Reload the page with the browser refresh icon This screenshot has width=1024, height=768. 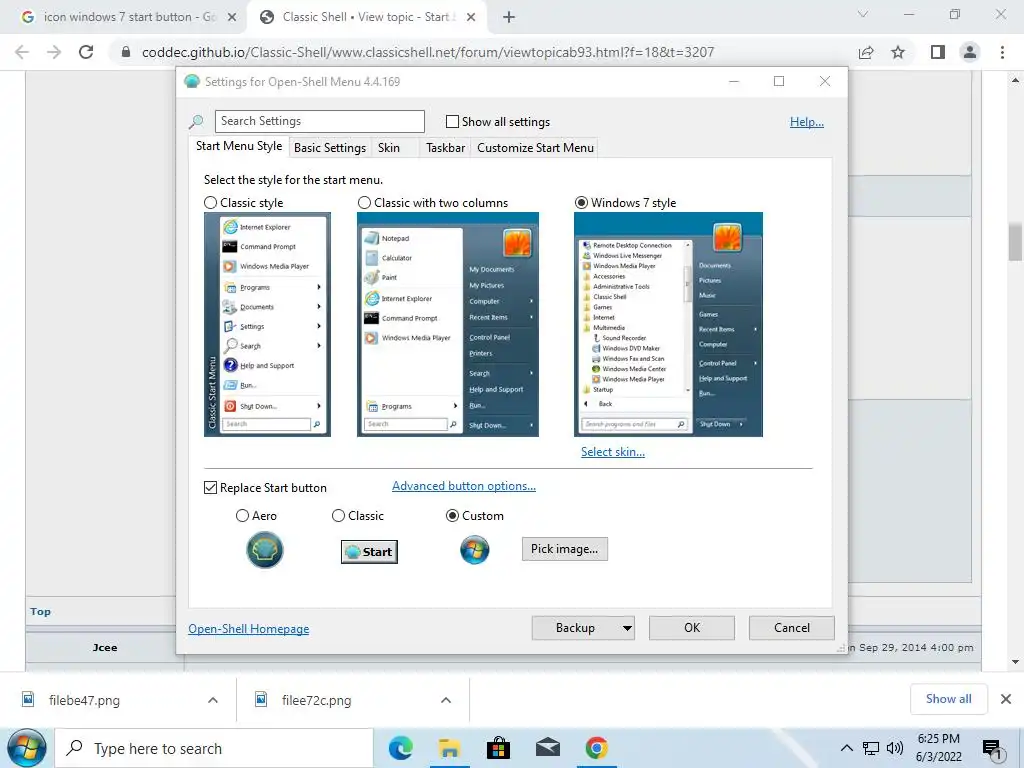tap(86, 52)
